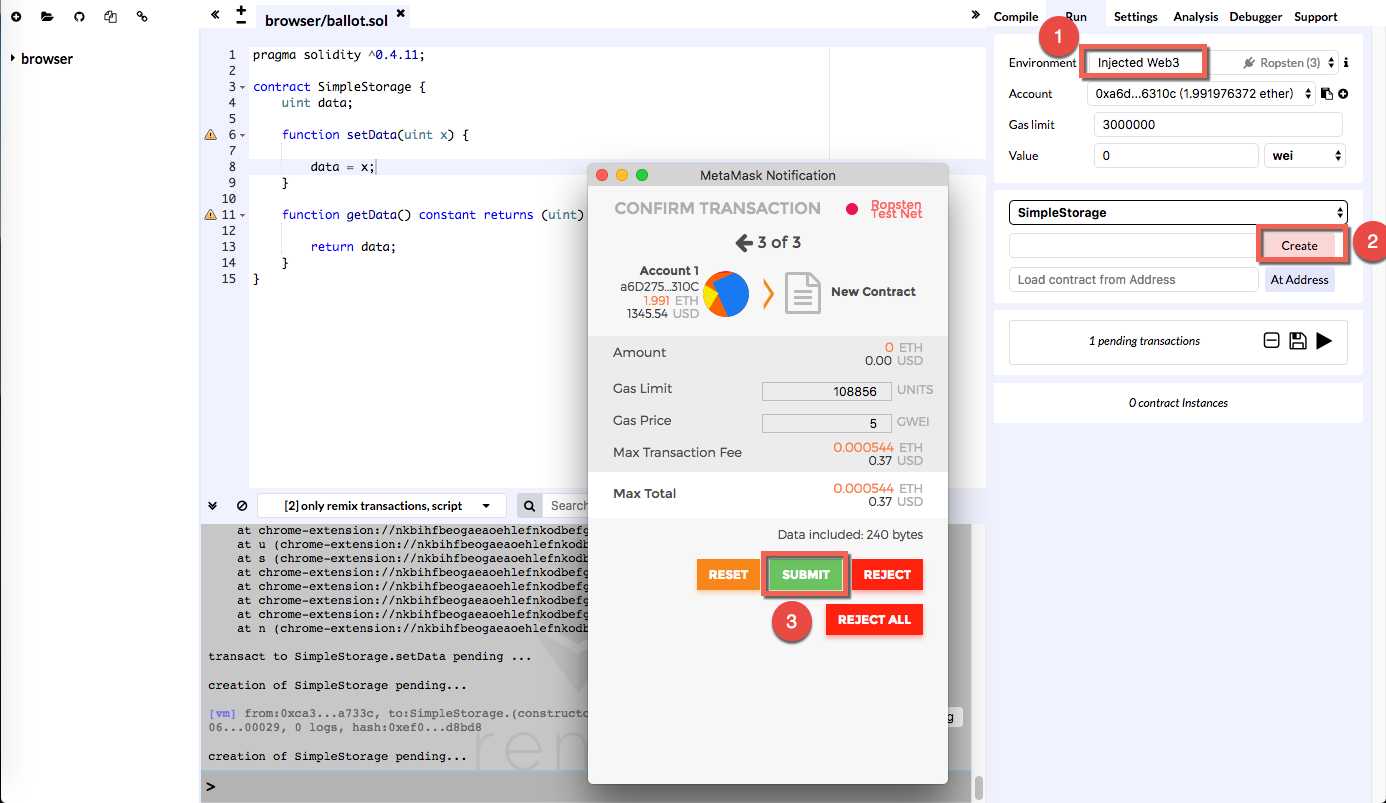
Task: Open the SimpleStorage contract dropdown
Action: pos(1178,213)
